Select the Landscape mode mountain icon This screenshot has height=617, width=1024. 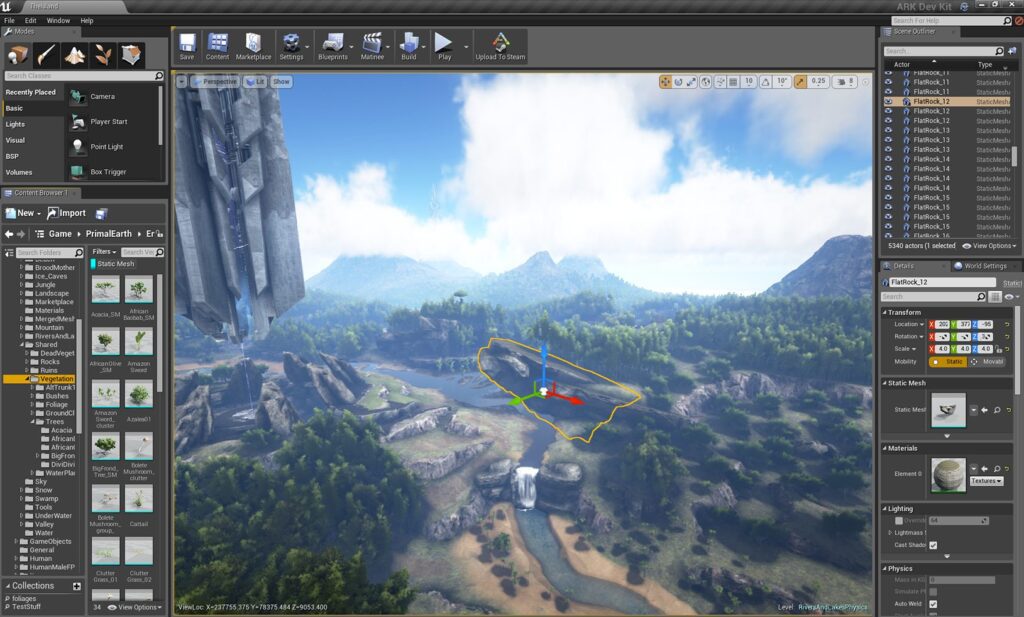(74, 55)
